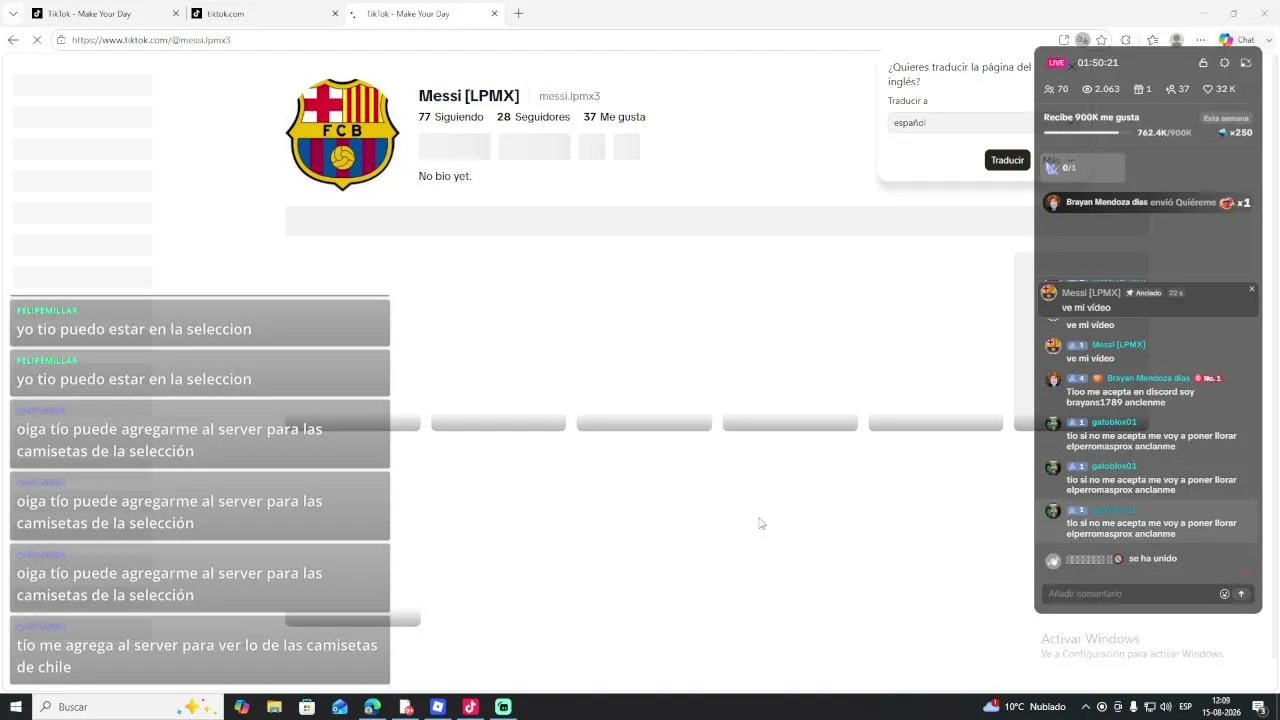Viewport: 1280px width, 720px height.
Task: Open the Microsoft Store taskbar icon
Action: point(307,707)
